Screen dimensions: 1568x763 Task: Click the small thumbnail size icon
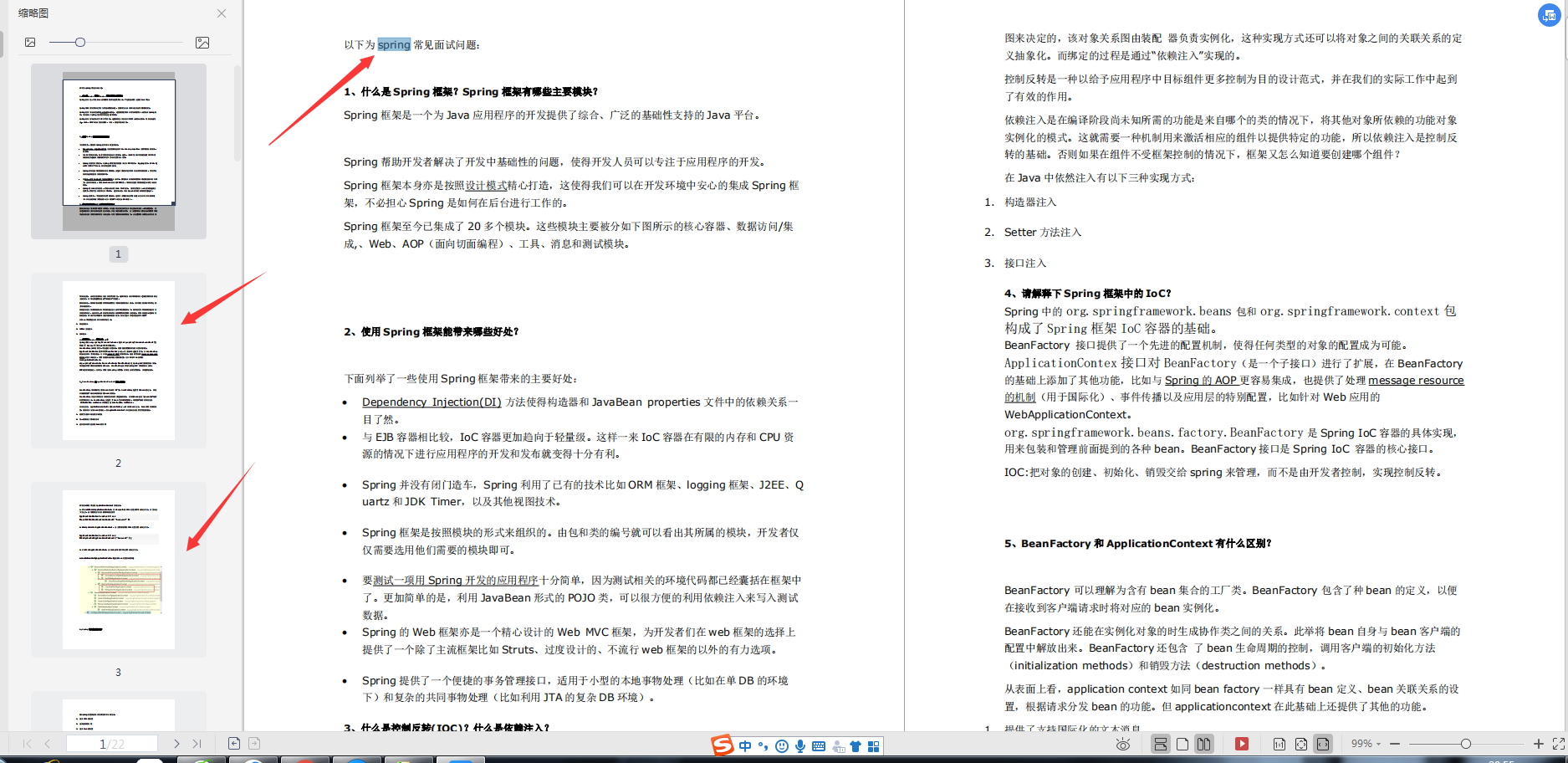30,42
